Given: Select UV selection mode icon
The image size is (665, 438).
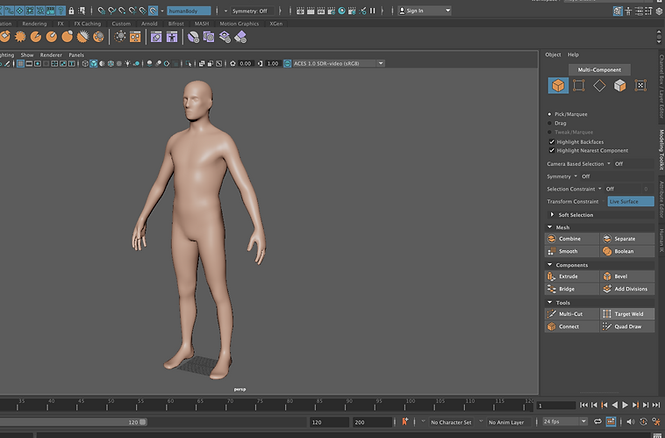Looking at the screenshot, I should 640,85.
